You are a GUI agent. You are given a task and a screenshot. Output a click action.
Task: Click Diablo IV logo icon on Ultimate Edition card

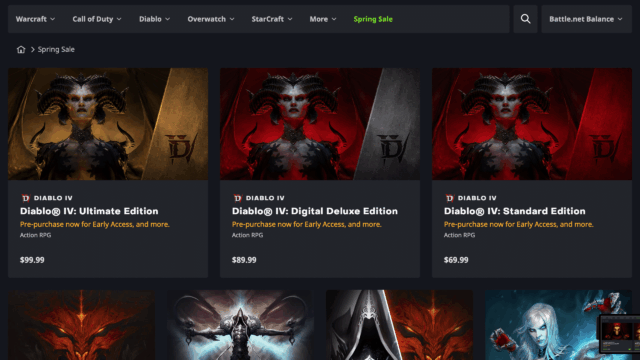pos(26,198)
